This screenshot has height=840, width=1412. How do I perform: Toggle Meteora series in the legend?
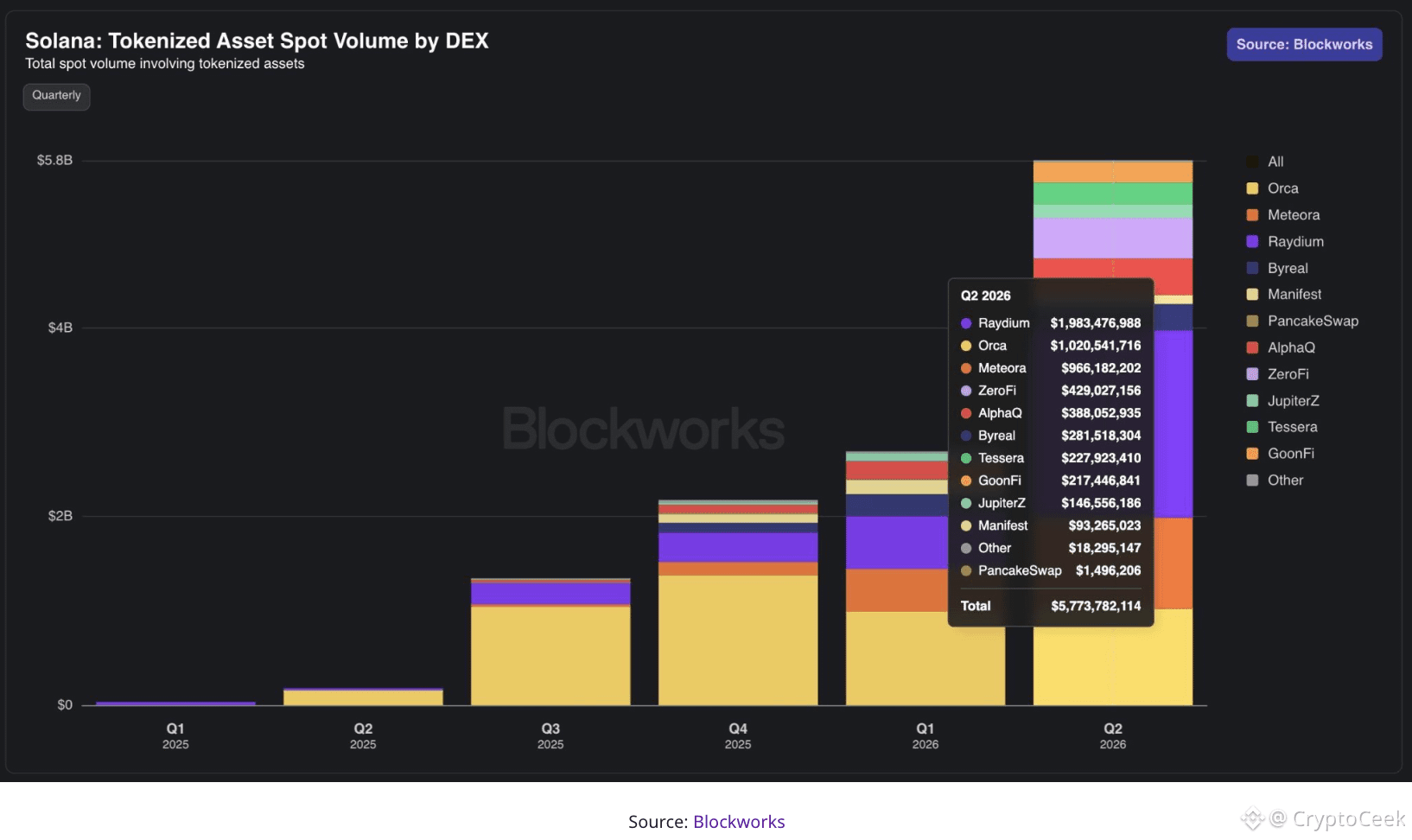[x=1282, y=215]
